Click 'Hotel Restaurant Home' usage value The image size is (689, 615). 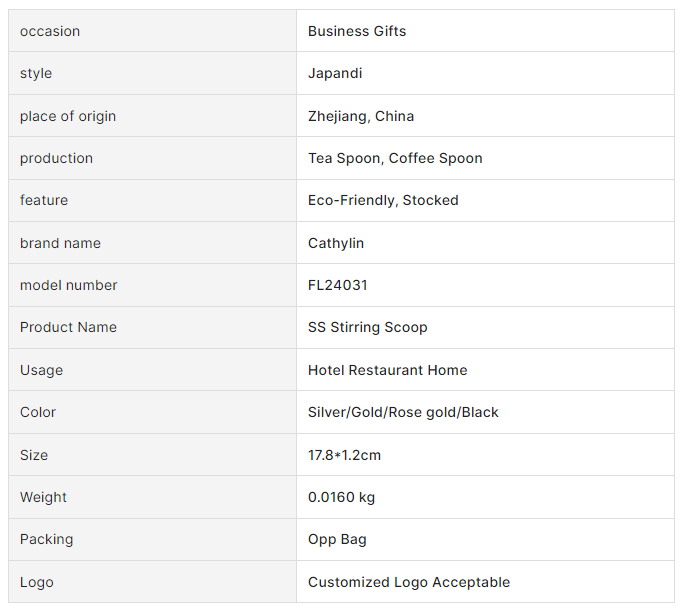tap(388, 370)
